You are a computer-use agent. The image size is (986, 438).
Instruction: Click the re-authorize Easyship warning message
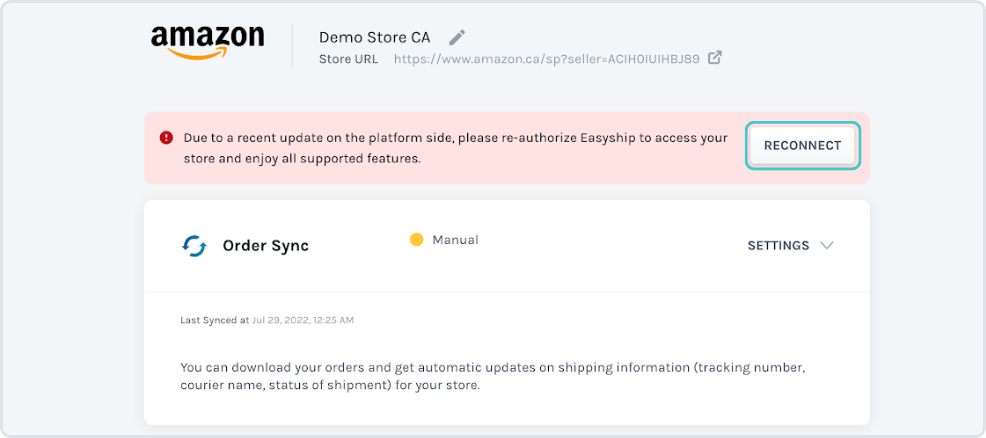tap(455, 148)
